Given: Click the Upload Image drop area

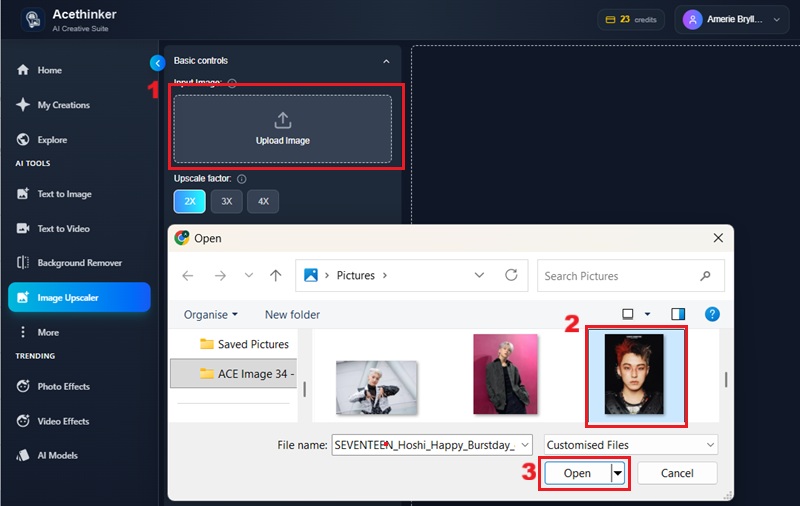Looking at the screenshot, I should tap(283, 129).
